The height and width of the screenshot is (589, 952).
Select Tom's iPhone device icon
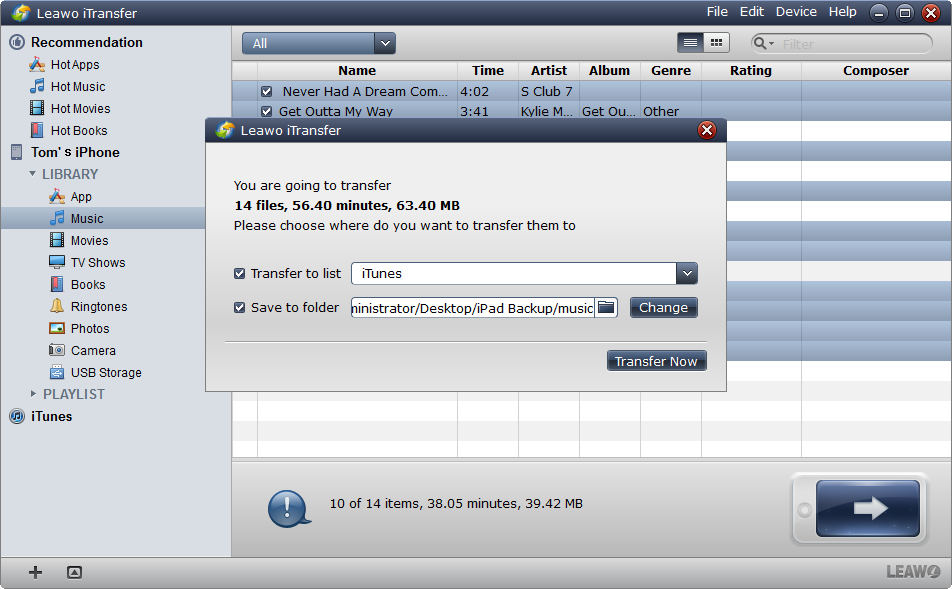pos(17,152)
